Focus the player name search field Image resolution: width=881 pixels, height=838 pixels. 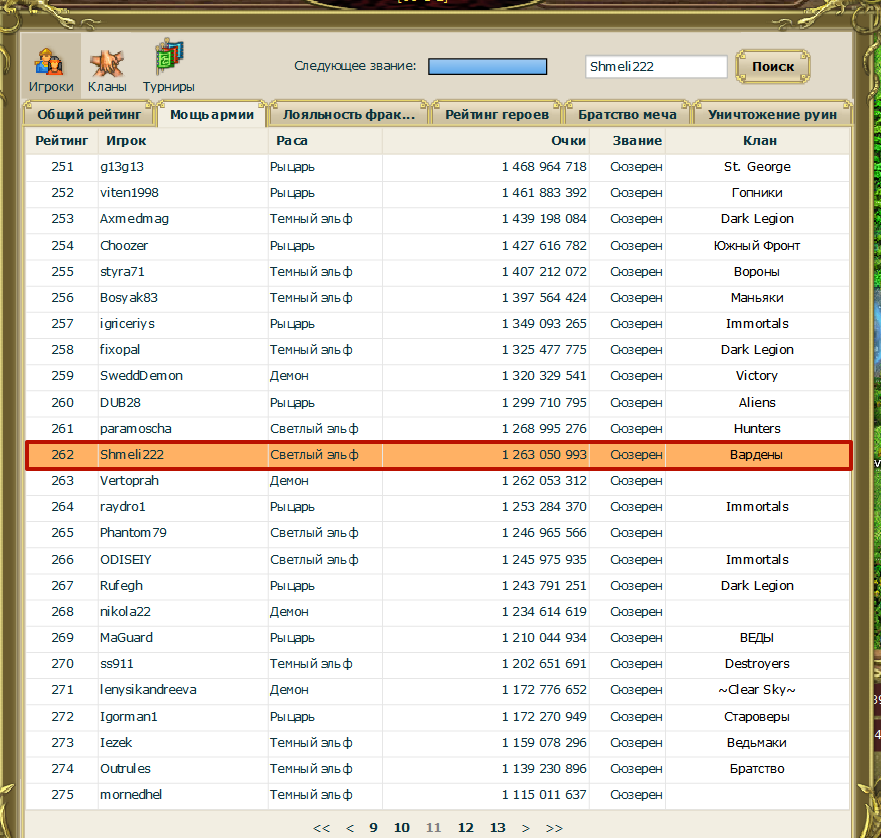[656, 66]
